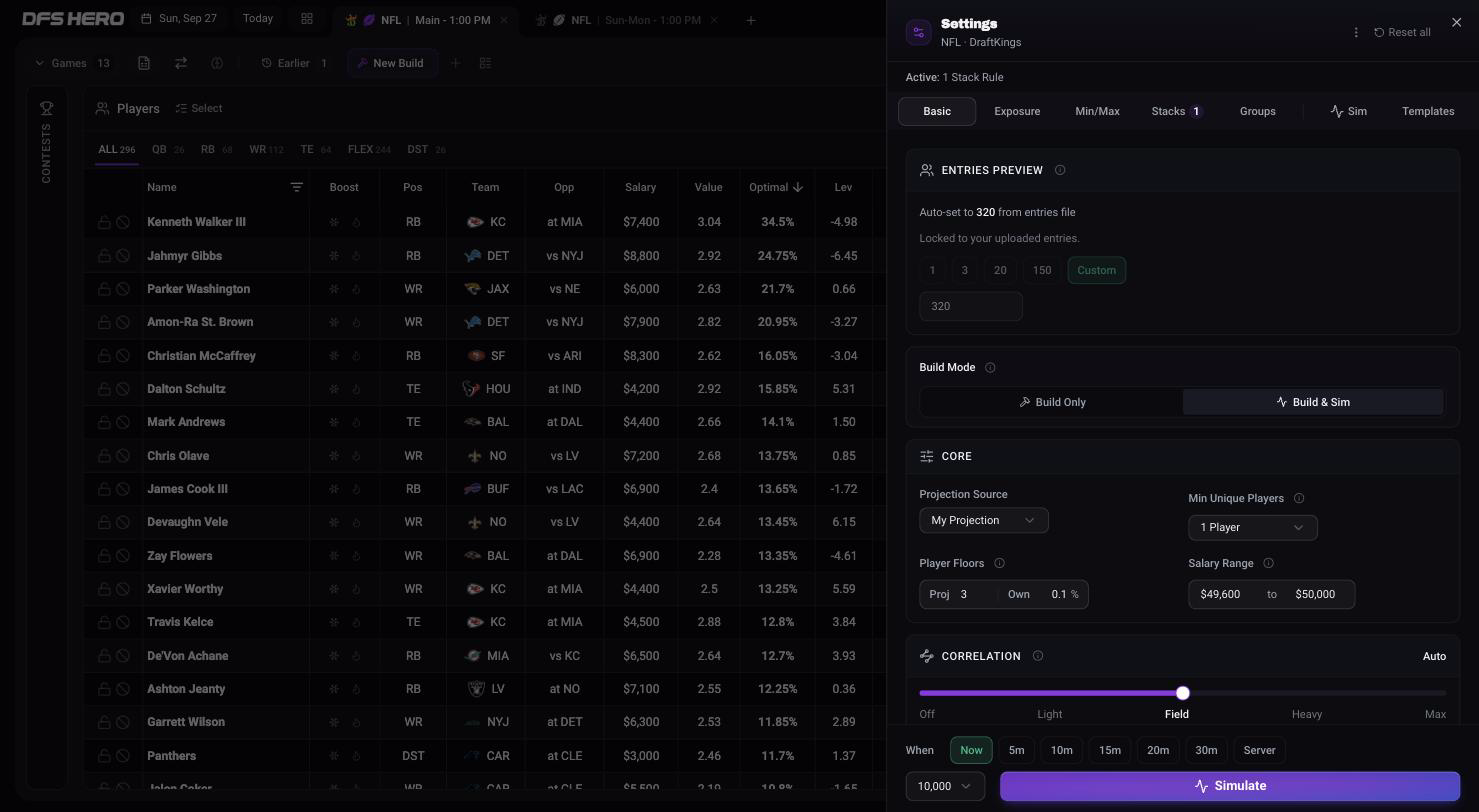Screen dimensions: 1479x812
Task: Select the 150 entries preset
Action: click(1041, 270)
